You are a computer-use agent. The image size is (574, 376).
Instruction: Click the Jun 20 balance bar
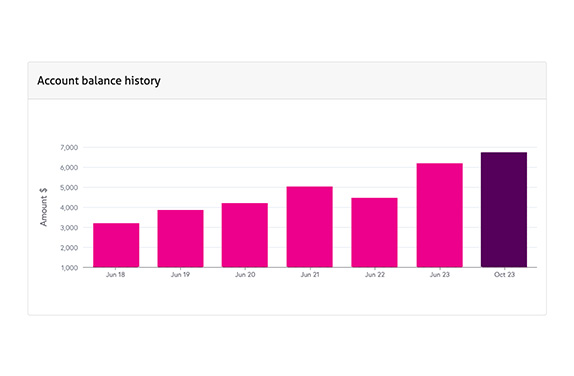pyautogui.click(x=245, y=235)
